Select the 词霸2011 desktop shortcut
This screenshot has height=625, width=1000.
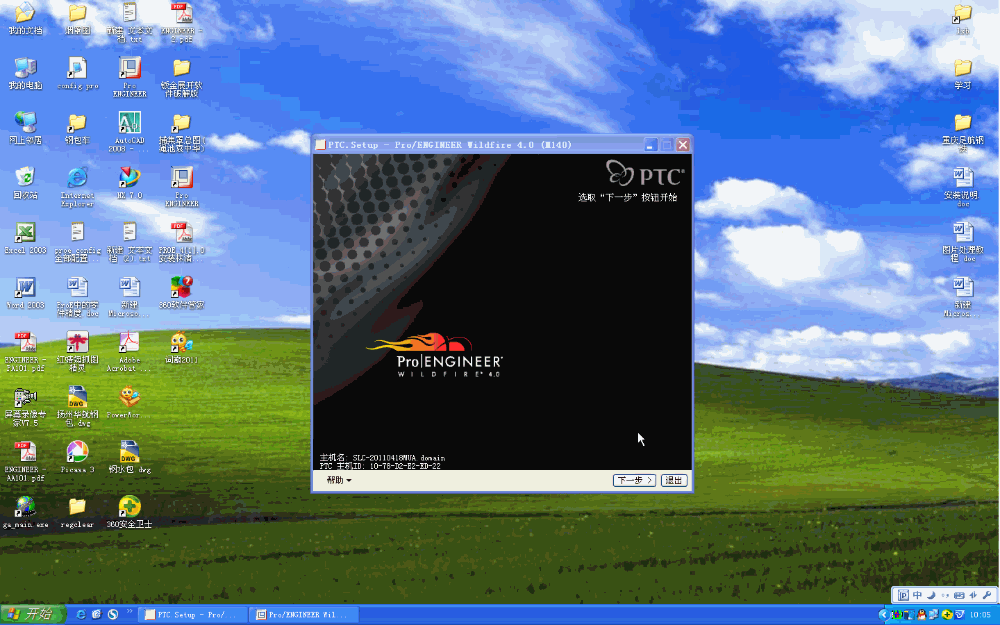tap(182, 348)
